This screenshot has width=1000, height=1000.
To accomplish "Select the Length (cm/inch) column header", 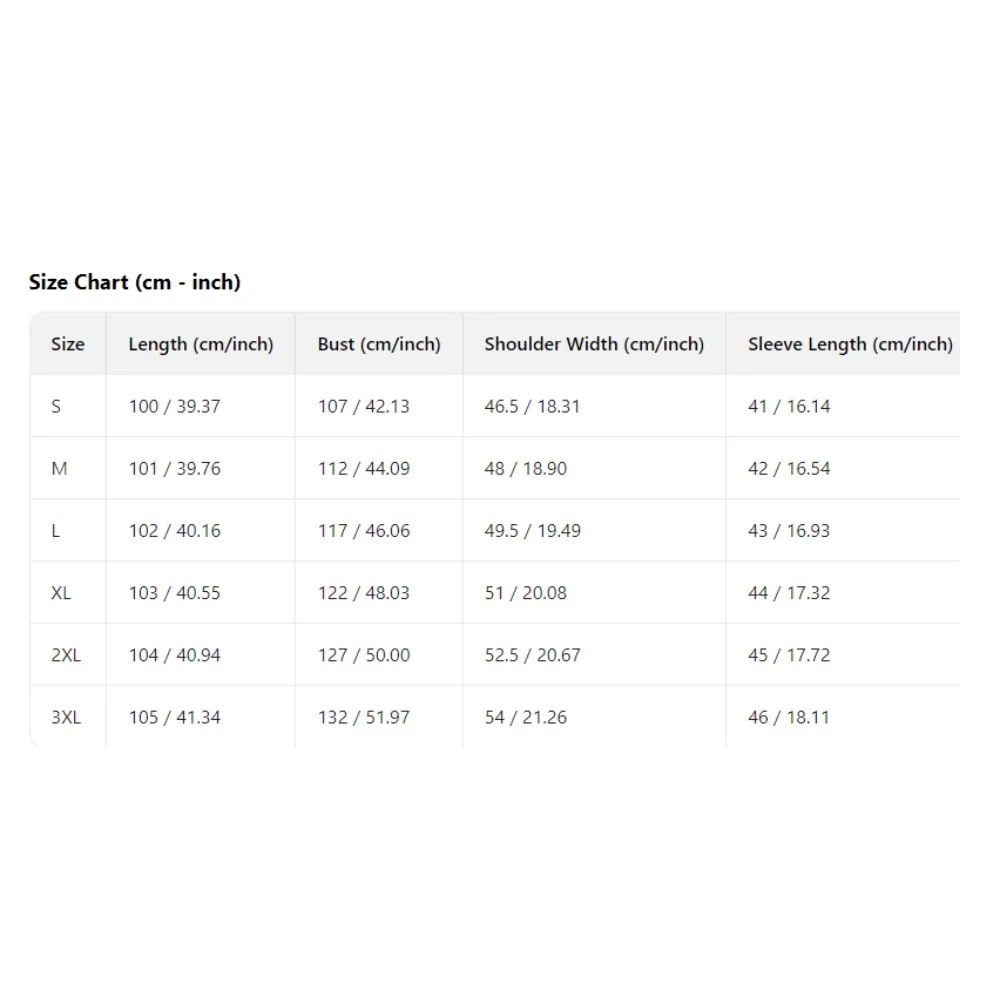I will pos(200,344).
